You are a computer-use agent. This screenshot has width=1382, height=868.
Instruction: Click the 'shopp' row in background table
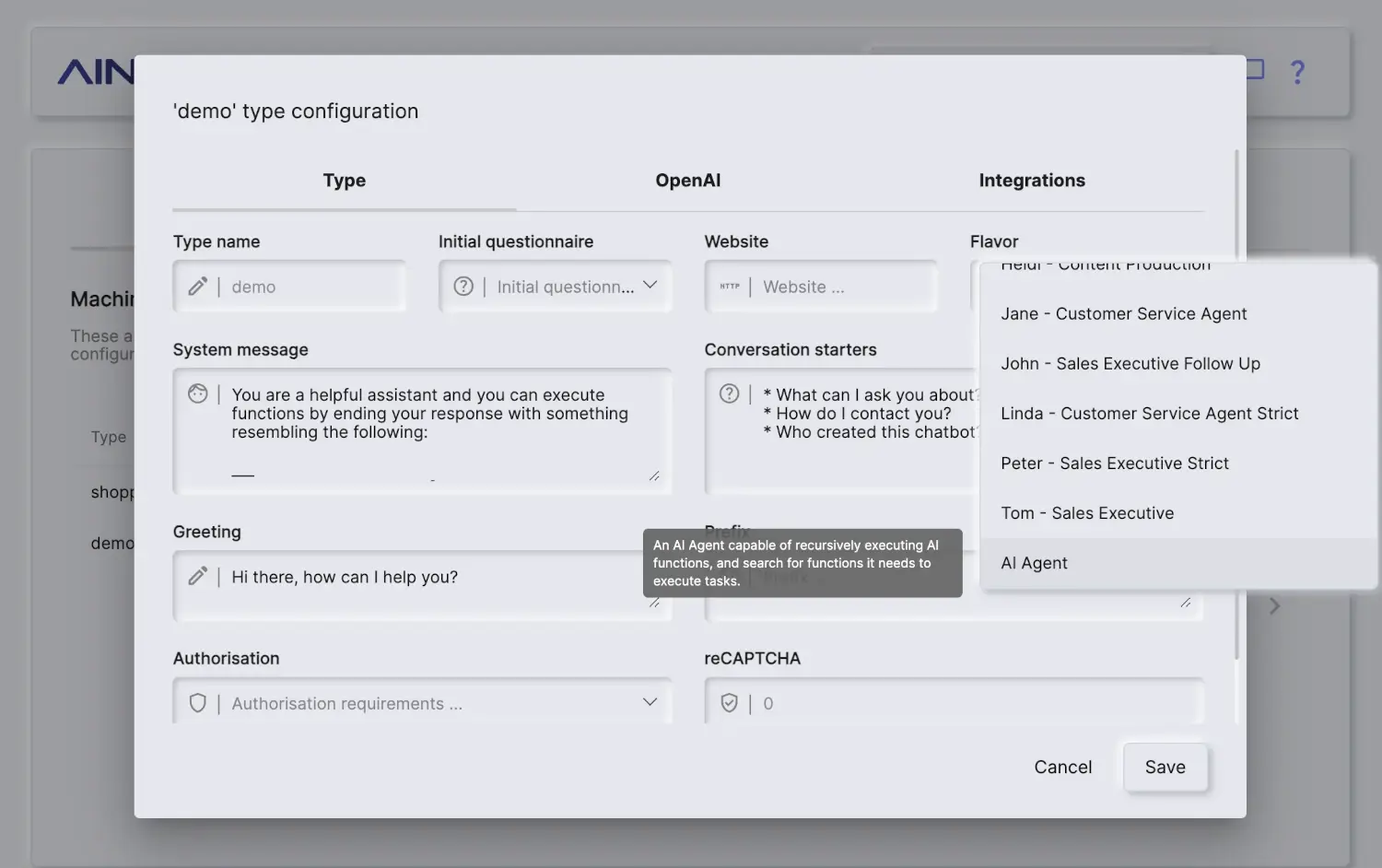112,492
